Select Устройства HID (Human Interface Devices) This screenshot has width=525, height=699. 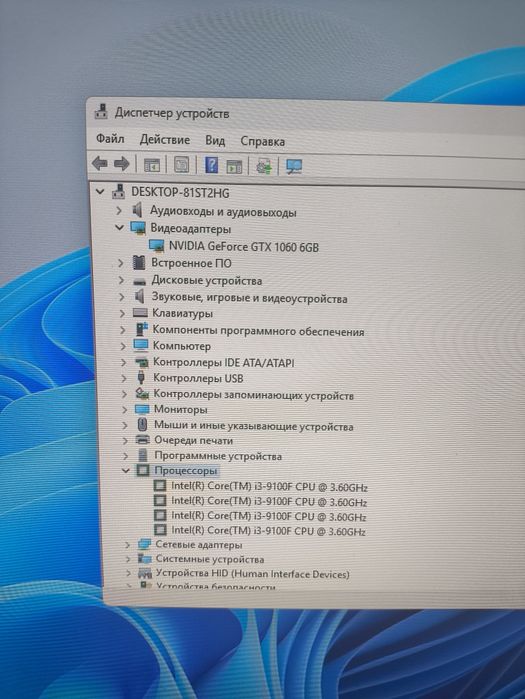[252, 574]
